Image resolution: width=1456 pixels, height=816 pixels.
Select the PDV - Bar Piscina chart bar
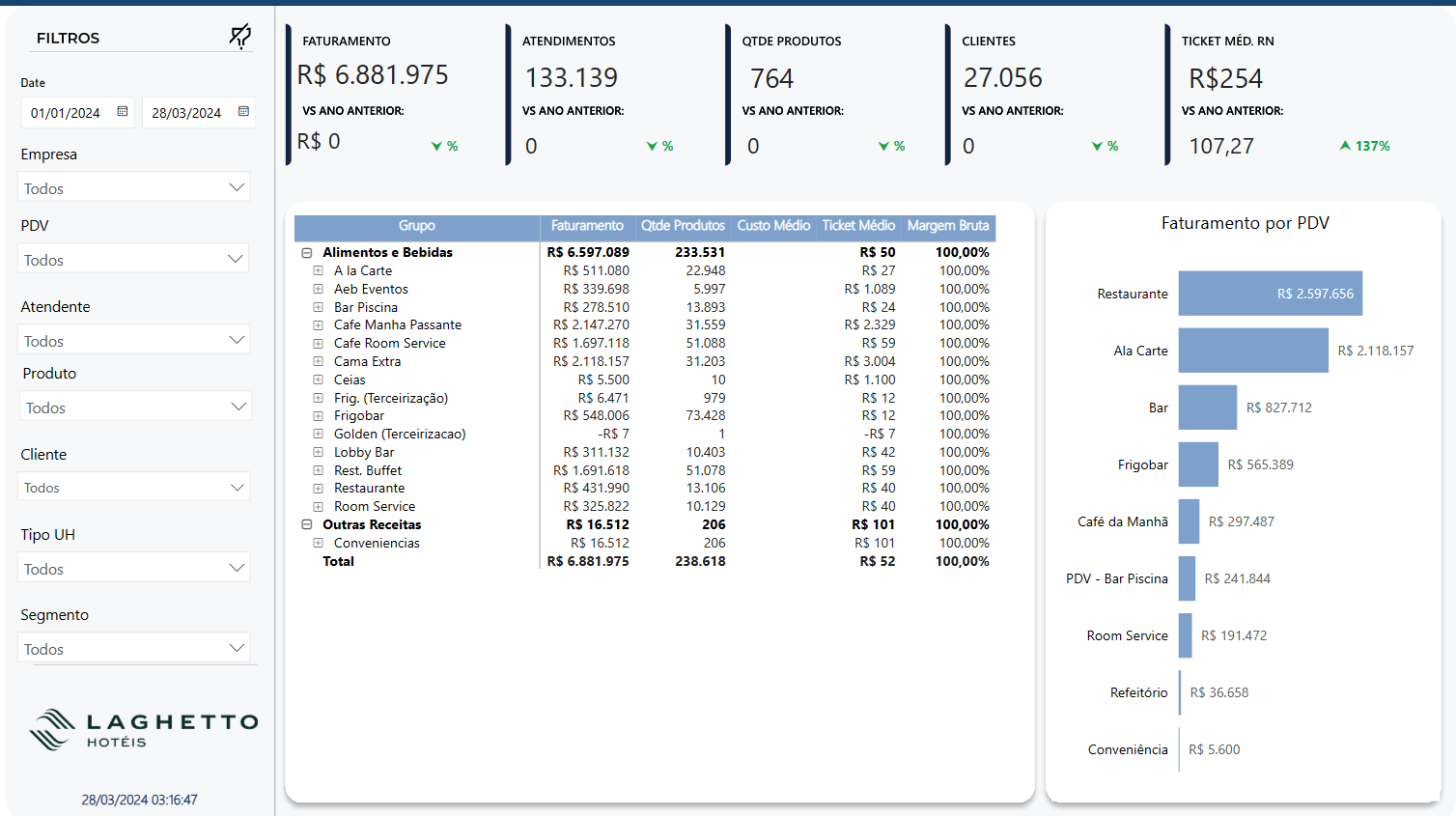(x=1187, y=578)
